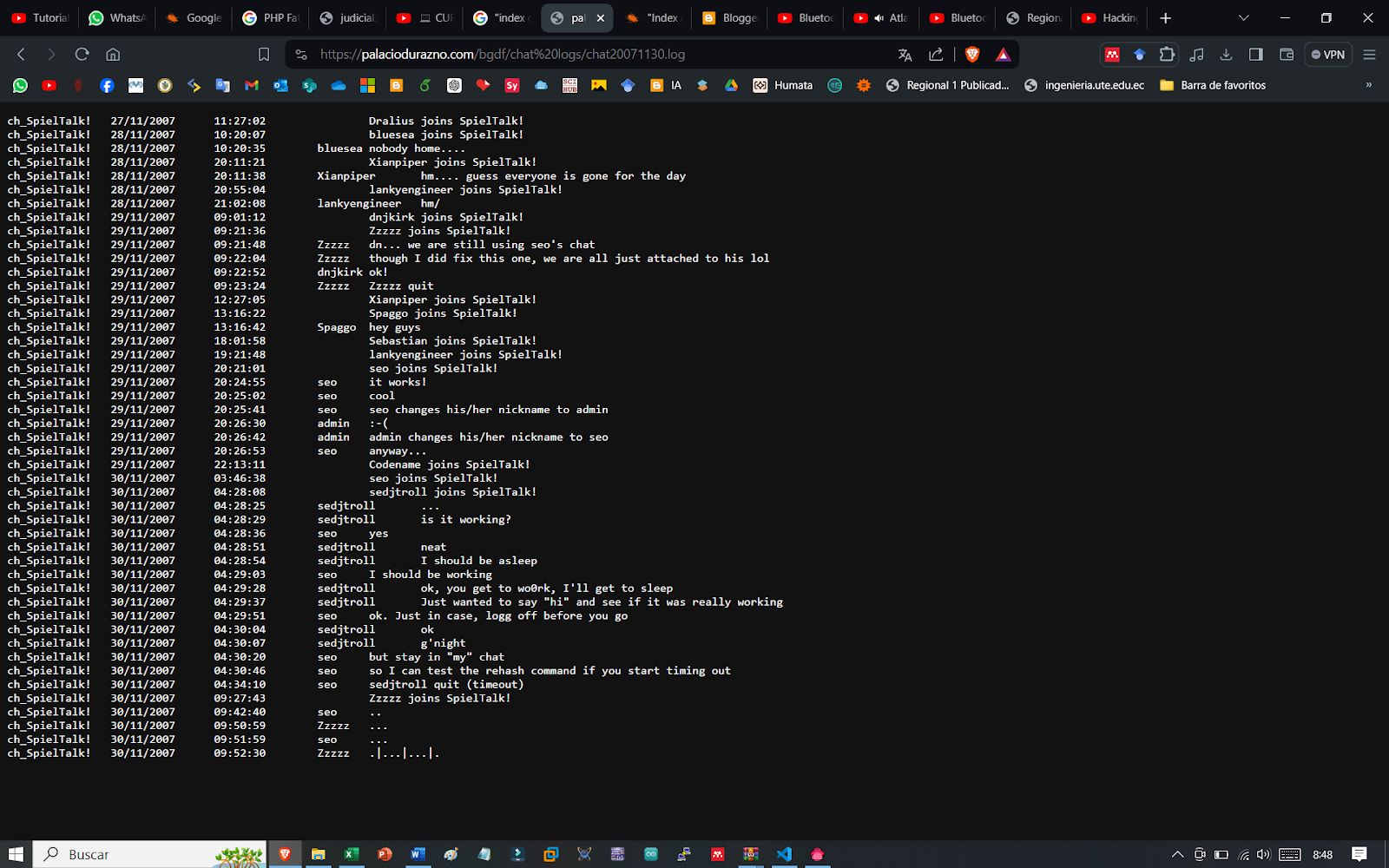The width and height of the screenshot is (1389, 868).
Task: Open the Brave Rewards triangle icon
Action: [1003, 55]
